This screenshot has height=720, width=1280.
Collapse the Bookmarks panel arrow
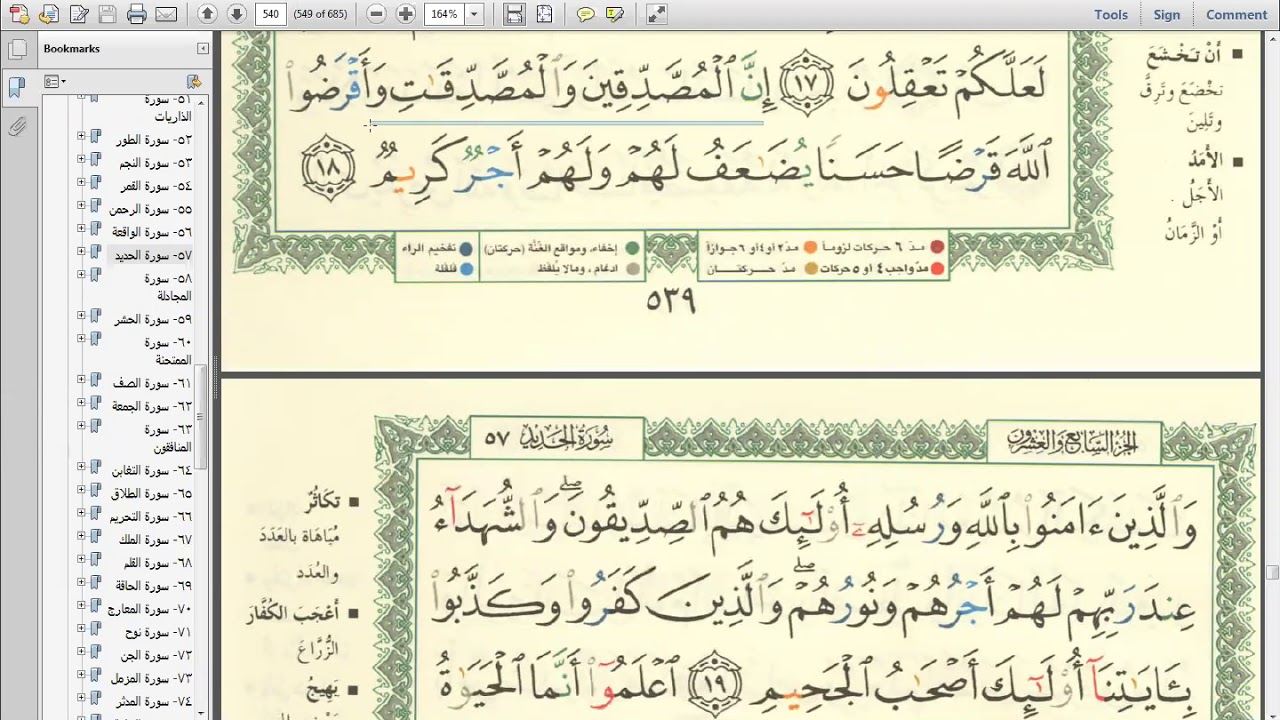click(x=203, y=48)
